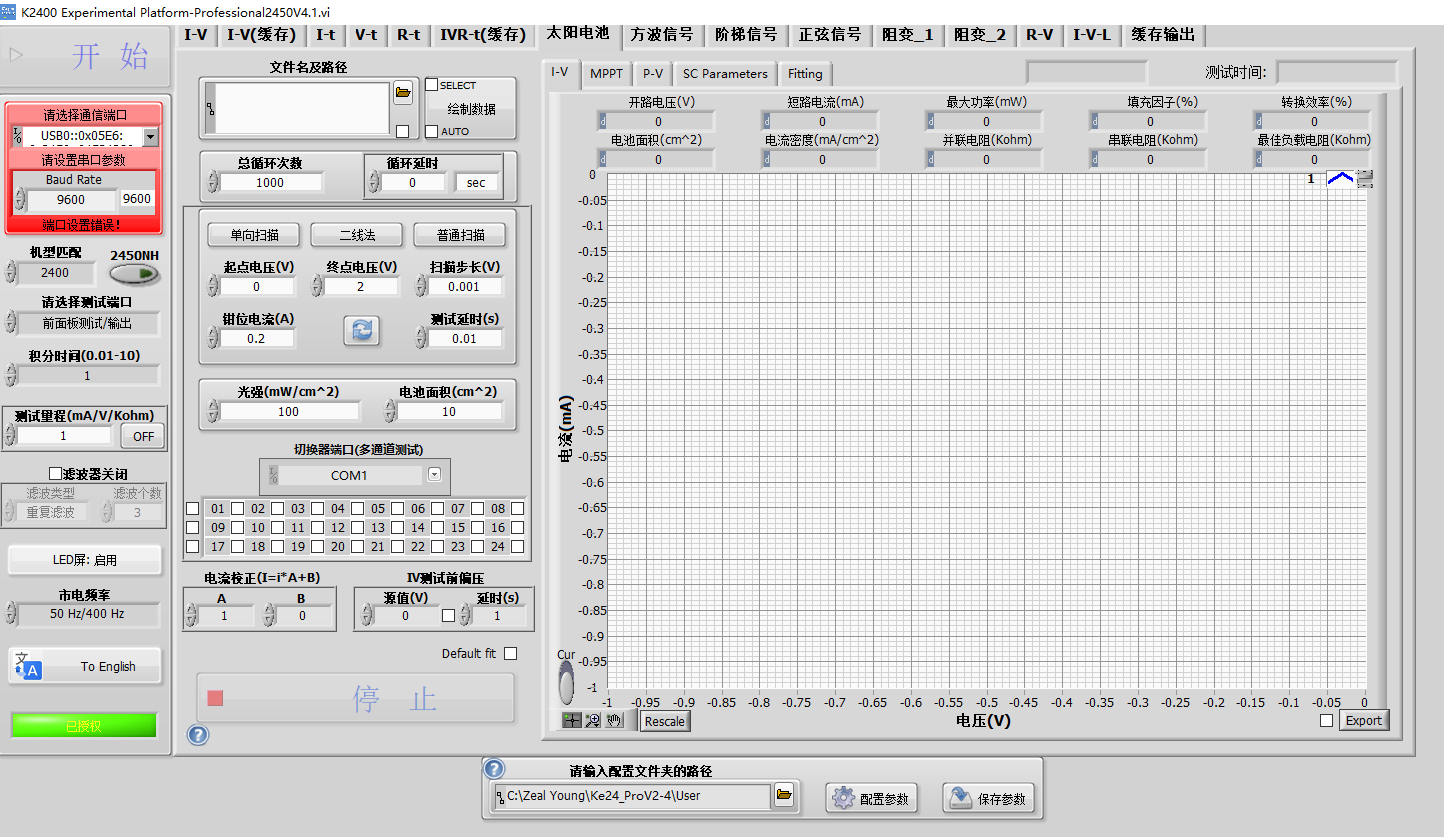Click the 终点电压(V) input field
This screenshot has width=1444, height=837.
point(361,287)
